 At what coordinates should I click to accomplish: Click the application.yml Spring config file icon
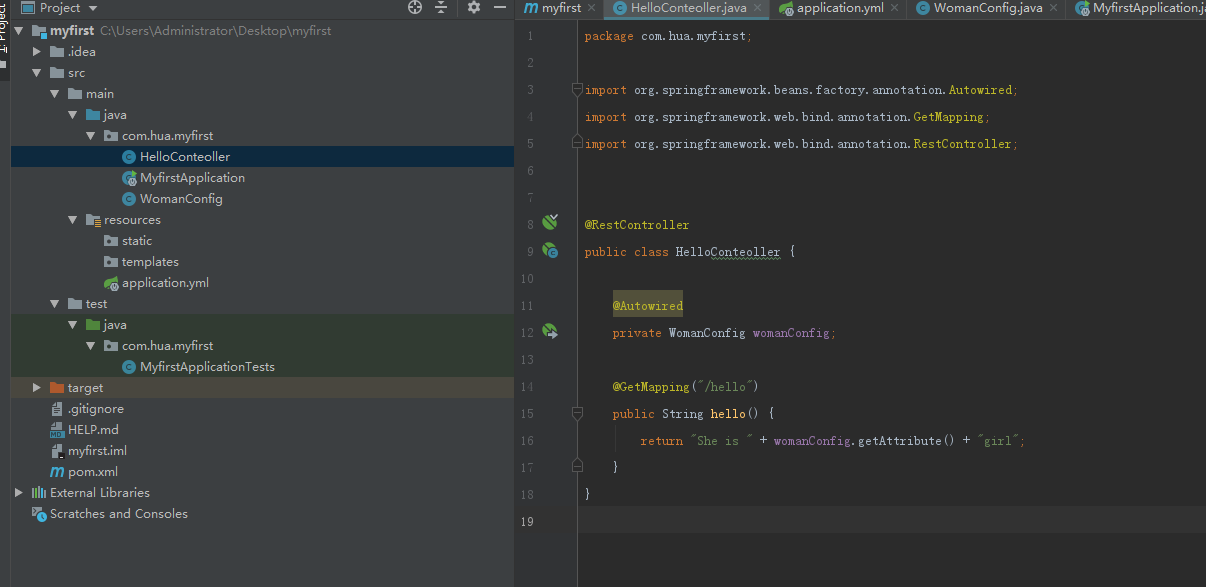(x=112, y=283)
